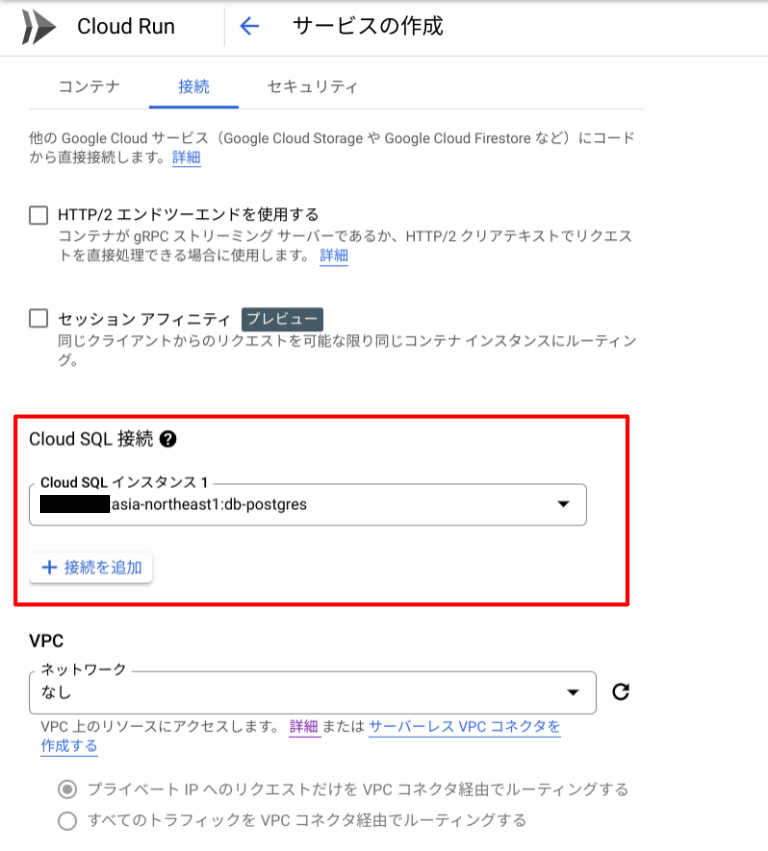Switch to the コンテナ tab
Screen dimensions: 768x851
pos(89,87)
